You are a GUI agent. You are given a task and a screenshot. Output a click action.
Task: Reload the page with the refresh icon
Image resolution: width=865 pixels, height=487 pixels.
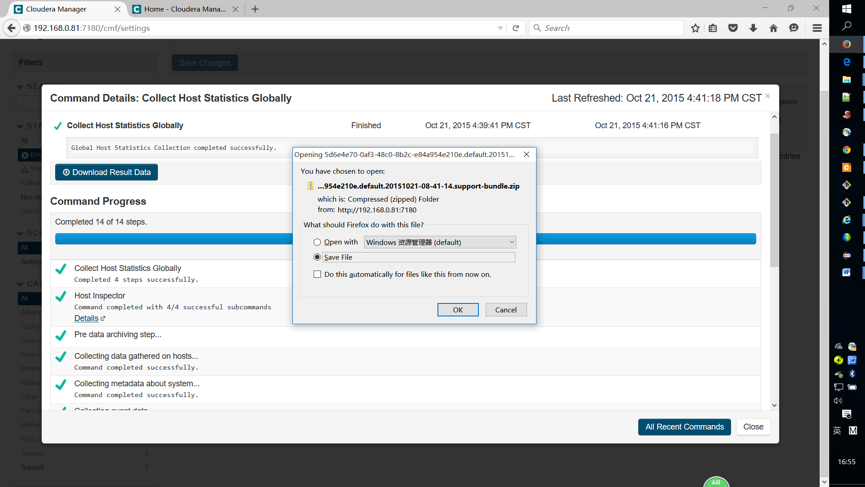pos(516,28)
